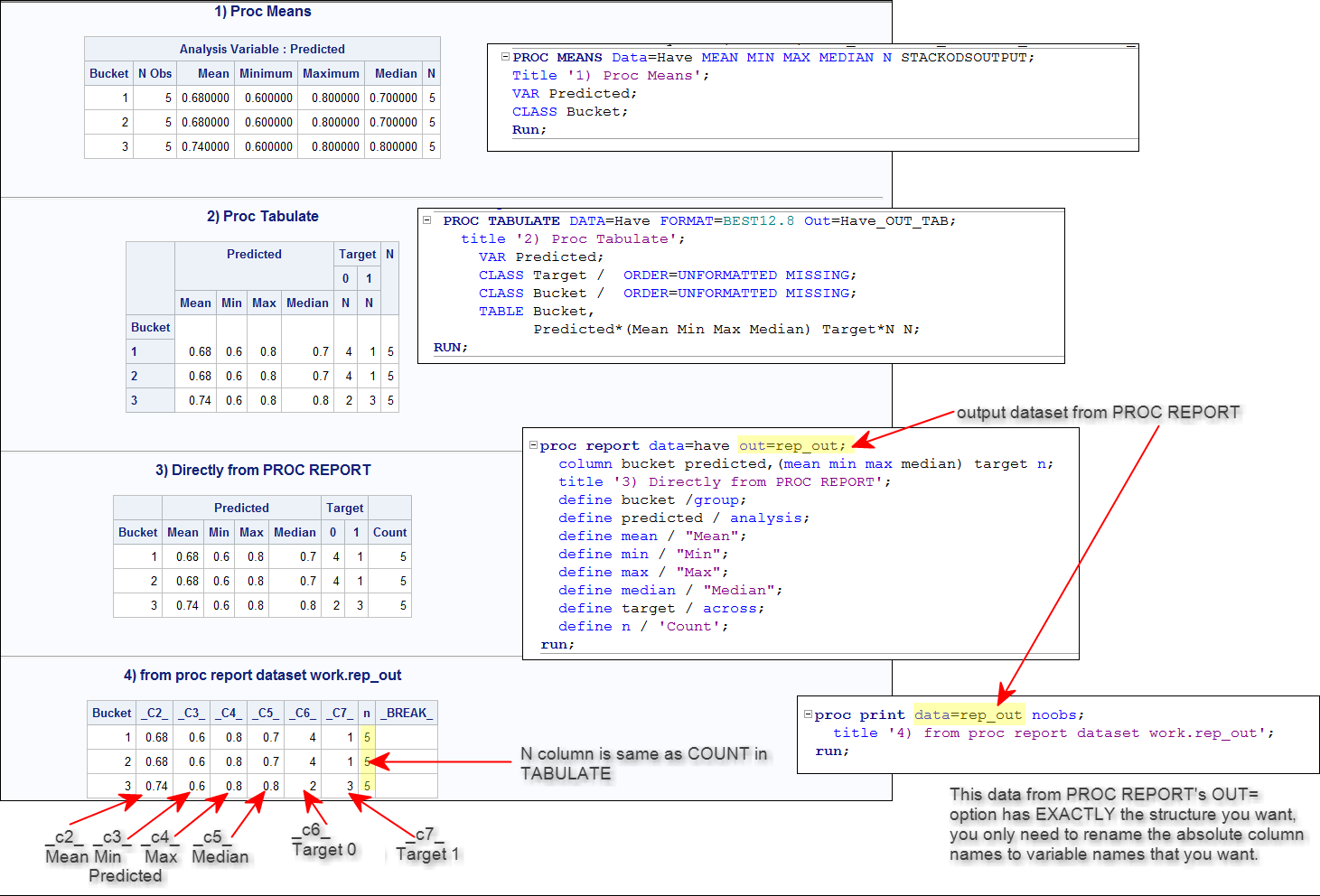Click the _C2_ column header
The width and height of the screenshot is (1320, 896).
click(x=154, y=713)
